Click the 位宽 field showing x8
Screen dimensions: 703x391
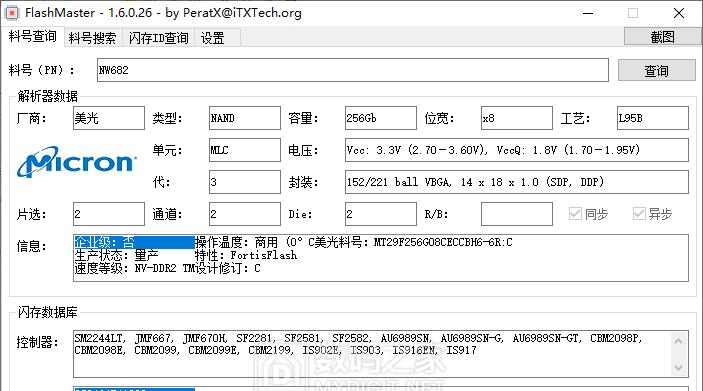pyautogui.click(x=516, y=118)
